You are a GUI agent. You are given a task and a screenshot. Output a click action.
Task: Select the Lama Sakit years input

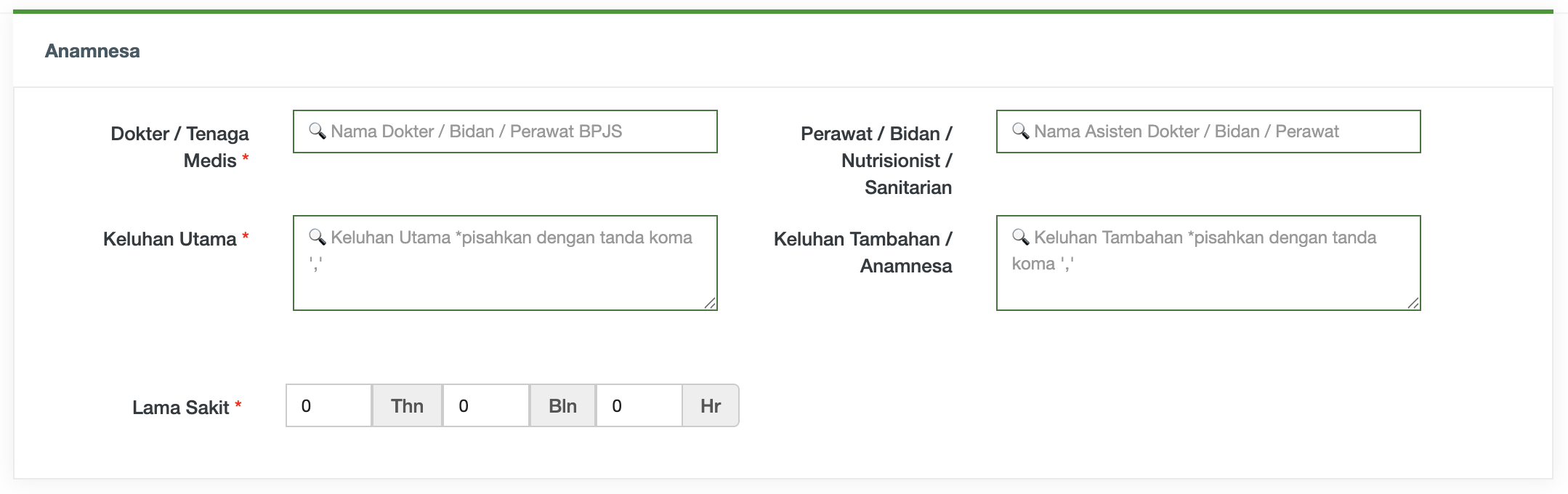pos(329,406)
